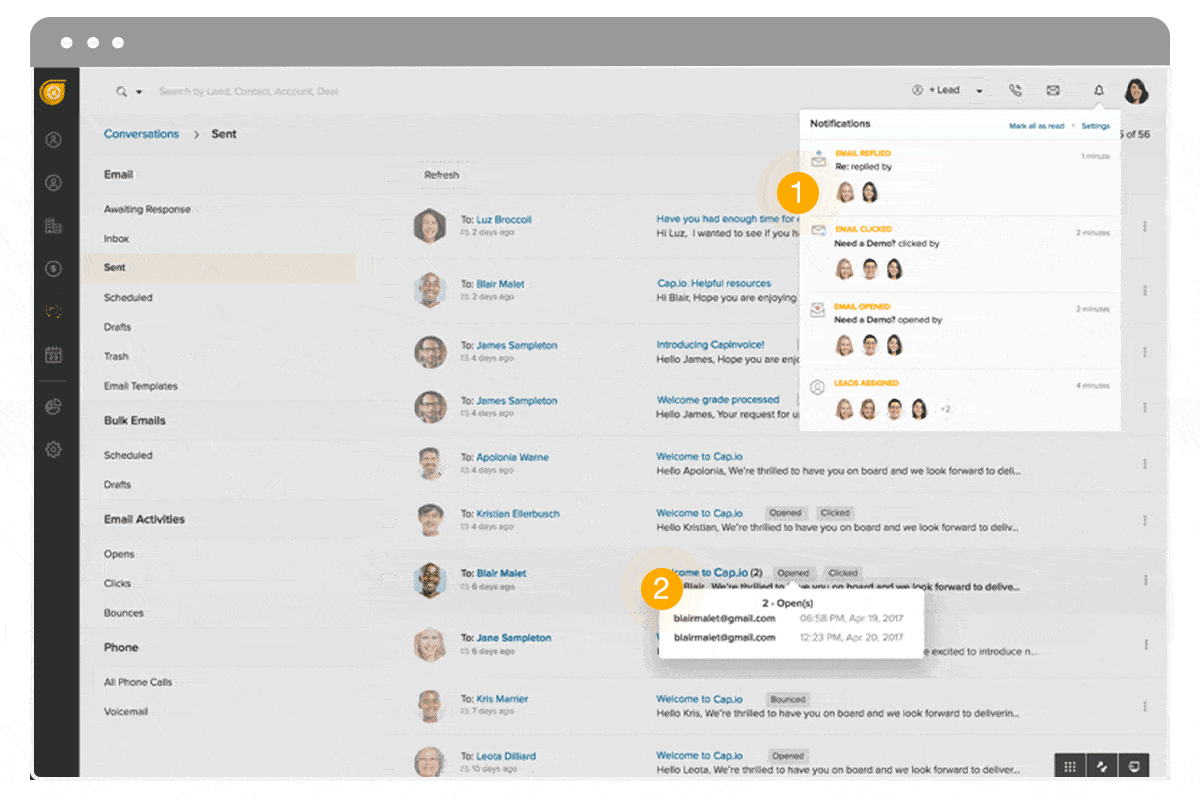Open Email Templates
Image resolution: width=1200 pixels, height=800 pixels.
pyautogui.click(x=141, y=386)
